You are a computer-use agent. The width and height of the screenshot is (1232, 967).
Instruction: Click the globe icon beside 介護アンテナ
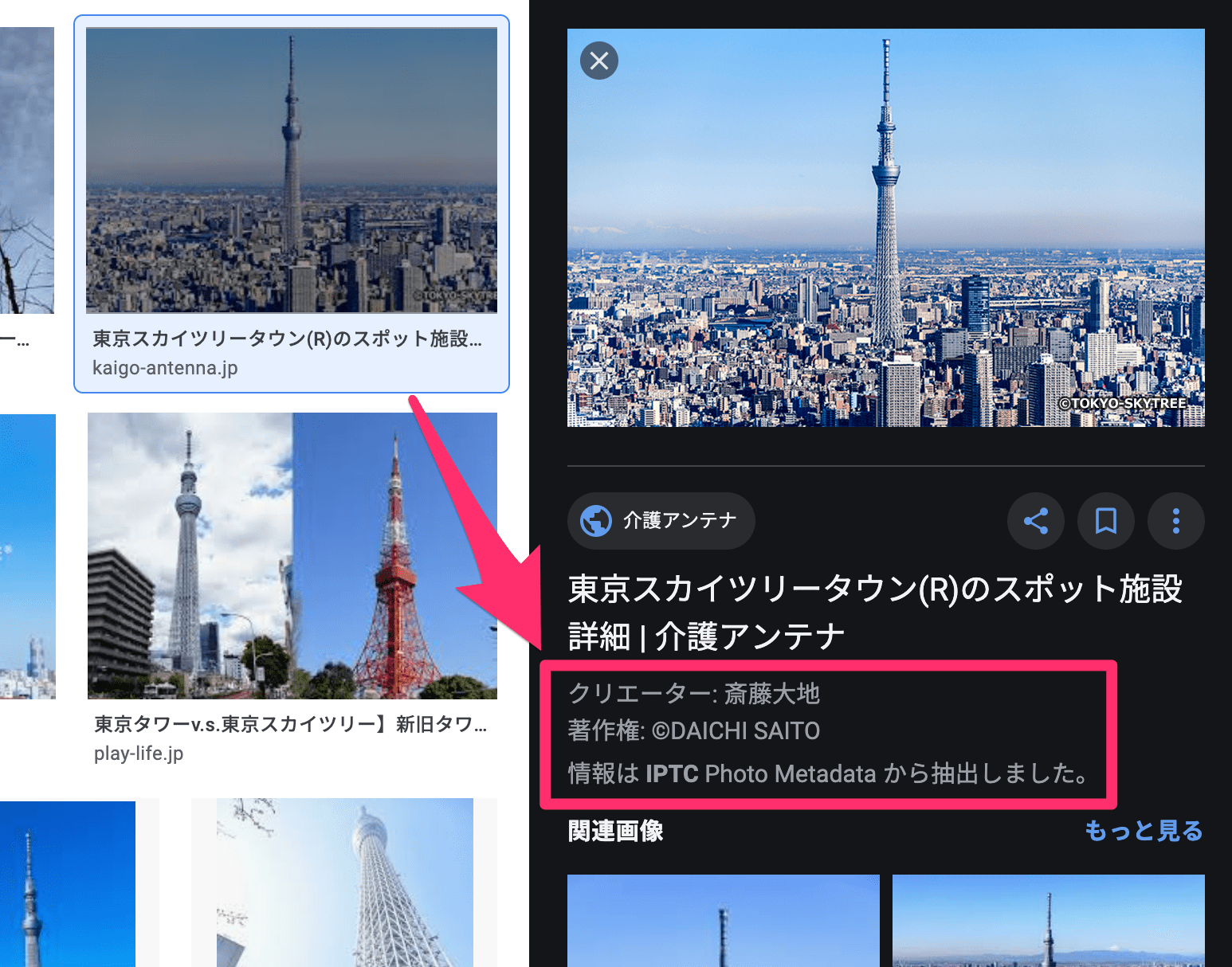(595, 521)
